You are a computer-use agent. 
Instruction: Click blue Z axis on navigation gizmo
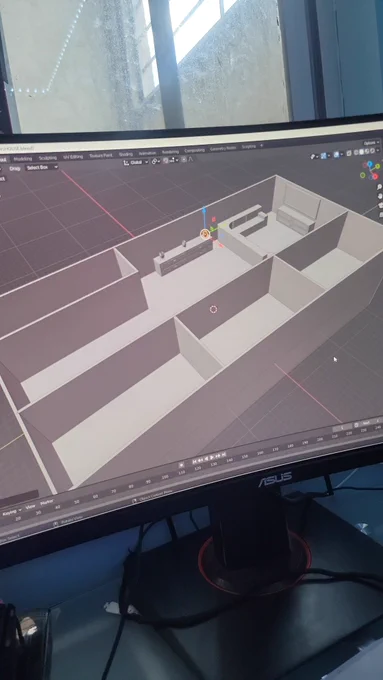[370, 164]
